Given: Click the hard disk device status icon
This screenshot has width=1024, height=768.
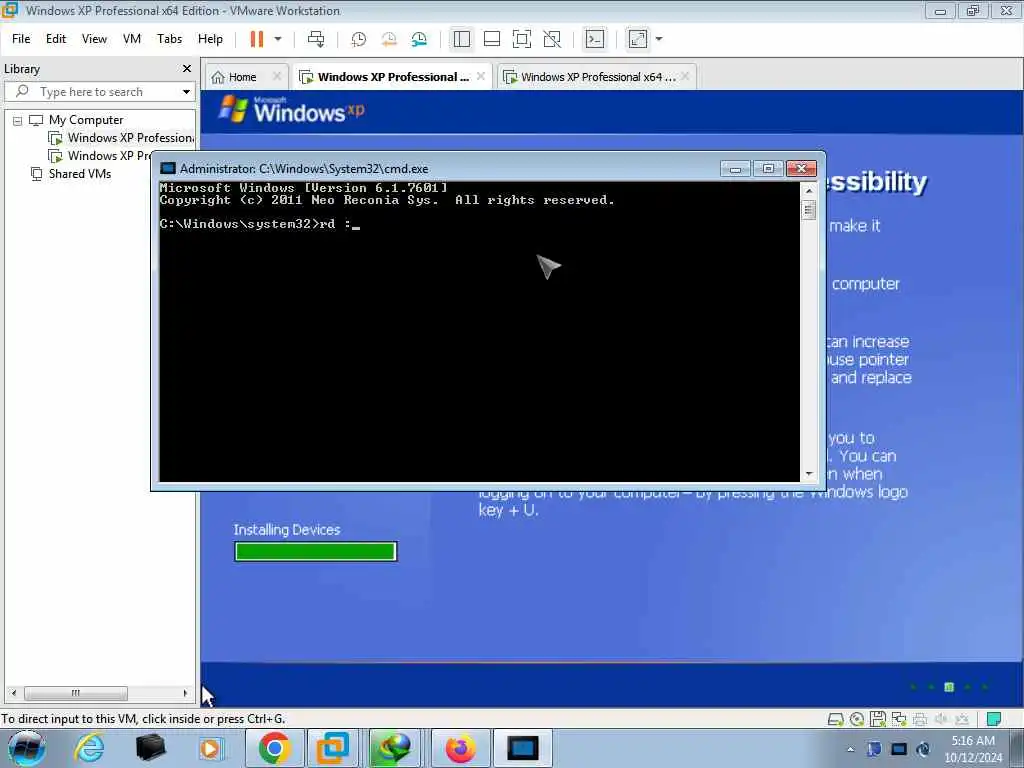Looking at the screenshot, I should (835, 720).
